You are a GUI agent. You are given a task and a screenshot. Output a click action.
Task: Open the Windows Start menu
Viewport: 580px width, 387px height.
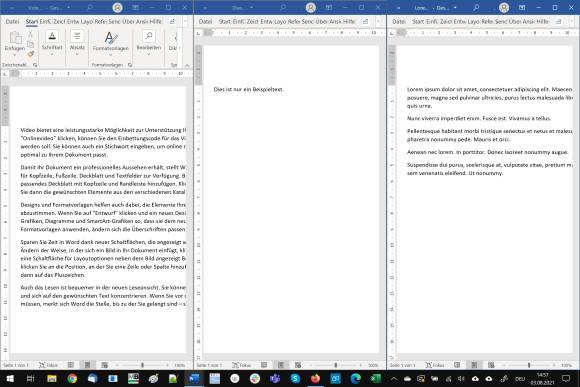click(10, 378)
